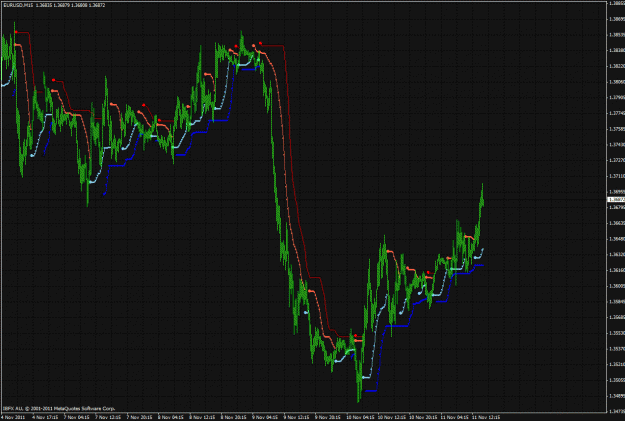The height and width of the screenshot is (421, 625).
Task: Click the '8 Nov 04:15' time label
Action: click(x=171, y=417)
